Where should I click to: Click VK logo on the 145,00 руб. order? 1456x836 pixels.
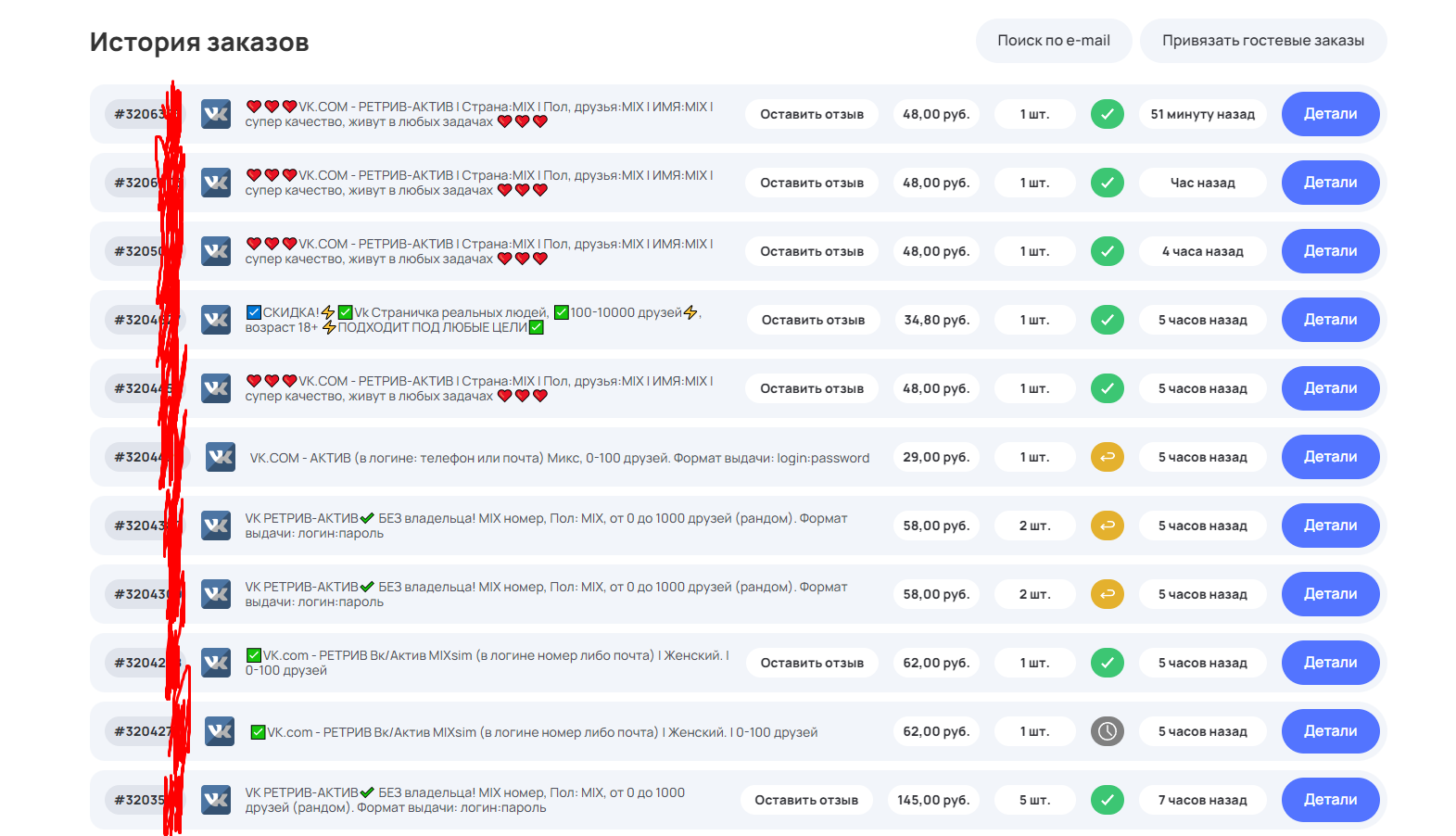pos(216,800)
